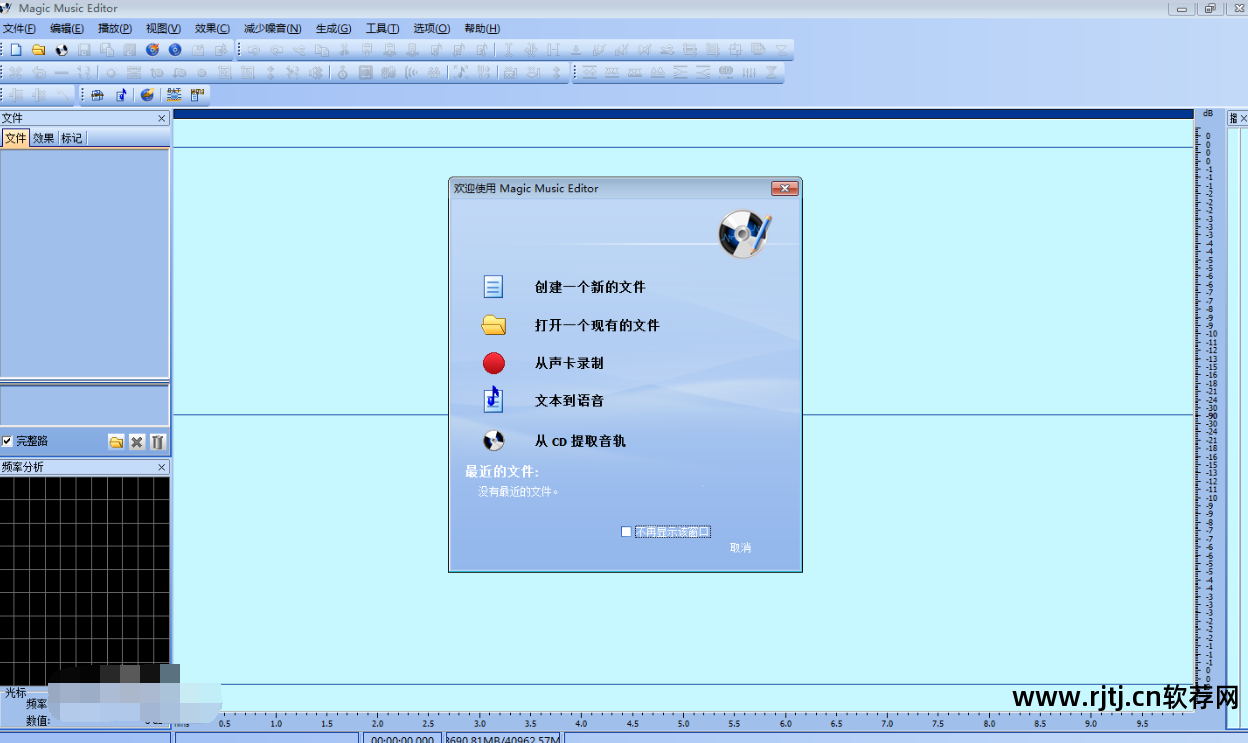Click the burn CD flame disc icon
Viewport: 1248px width, 743px height.
point(153,49)
